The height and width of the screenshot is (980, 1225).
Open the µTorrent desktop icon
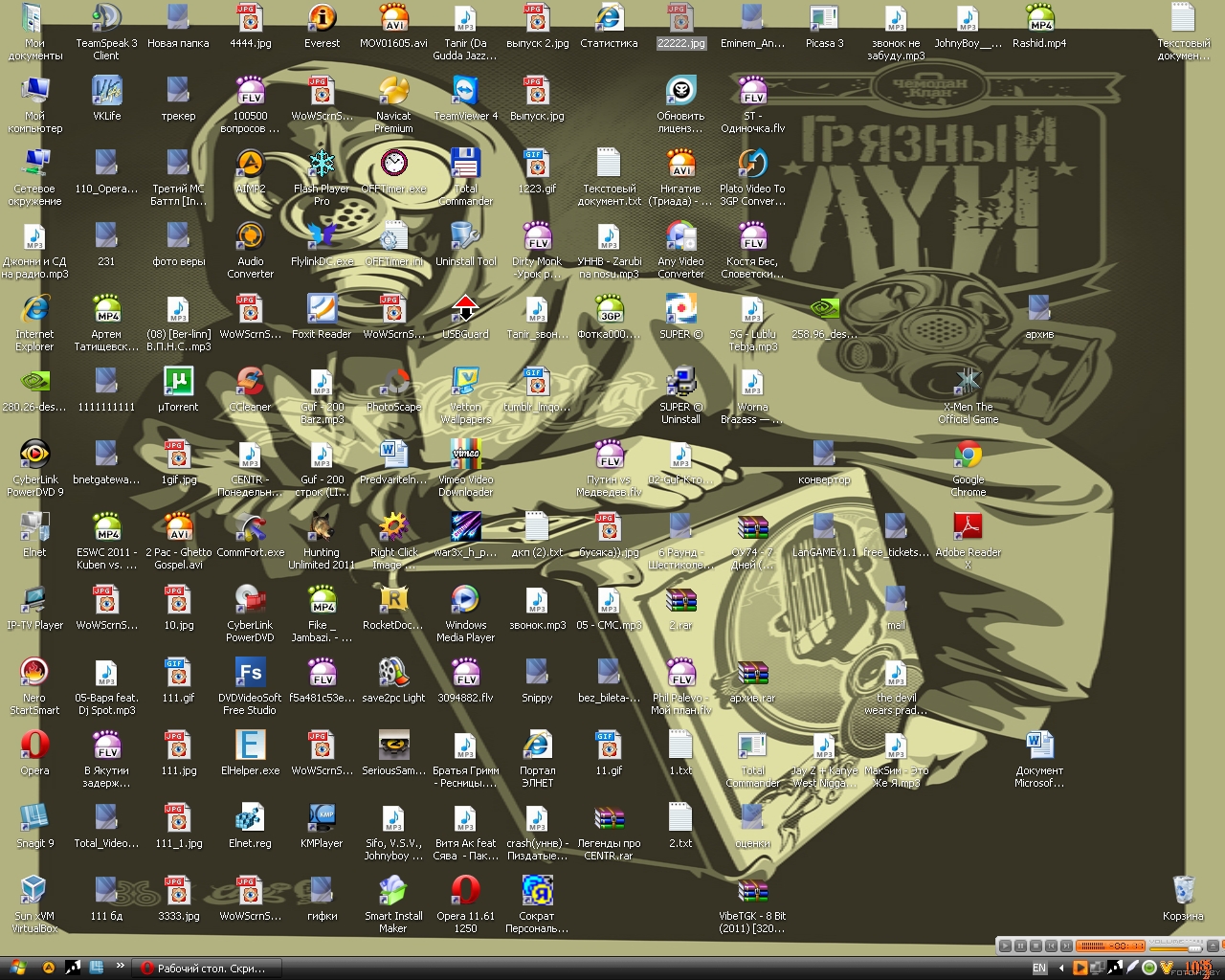click(x=178, y=390)
